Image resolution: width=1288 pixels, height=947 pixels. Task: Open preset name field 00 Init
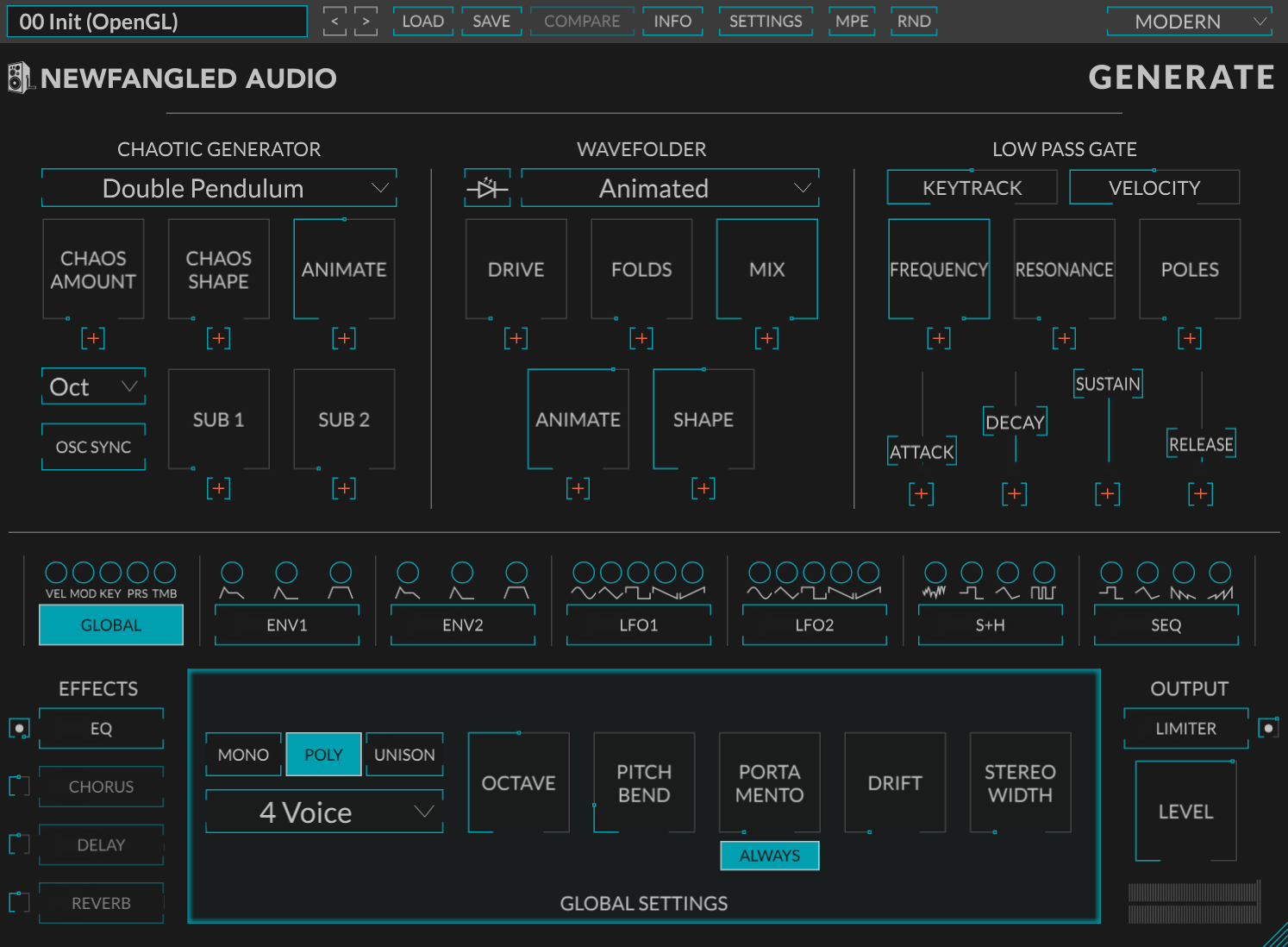click(x=157, y=22)
